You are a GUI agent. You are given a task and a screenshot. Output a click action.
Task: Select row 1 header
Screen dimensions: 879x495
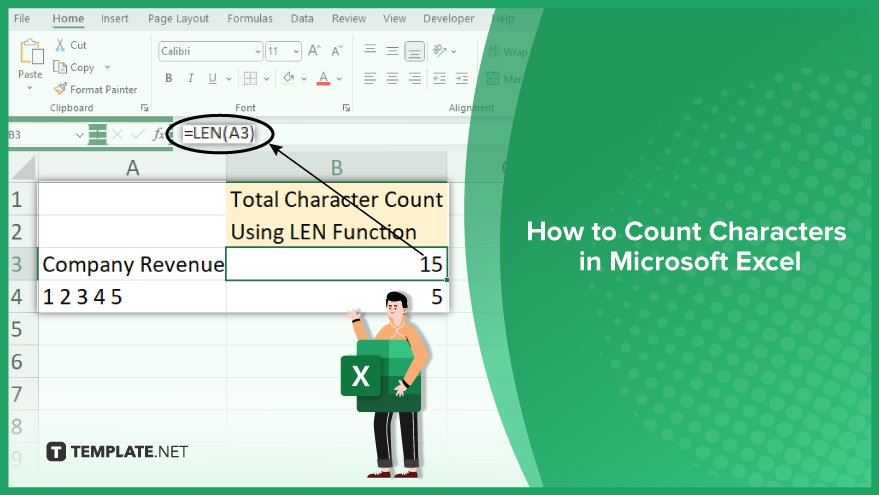(x=22, y=199)
